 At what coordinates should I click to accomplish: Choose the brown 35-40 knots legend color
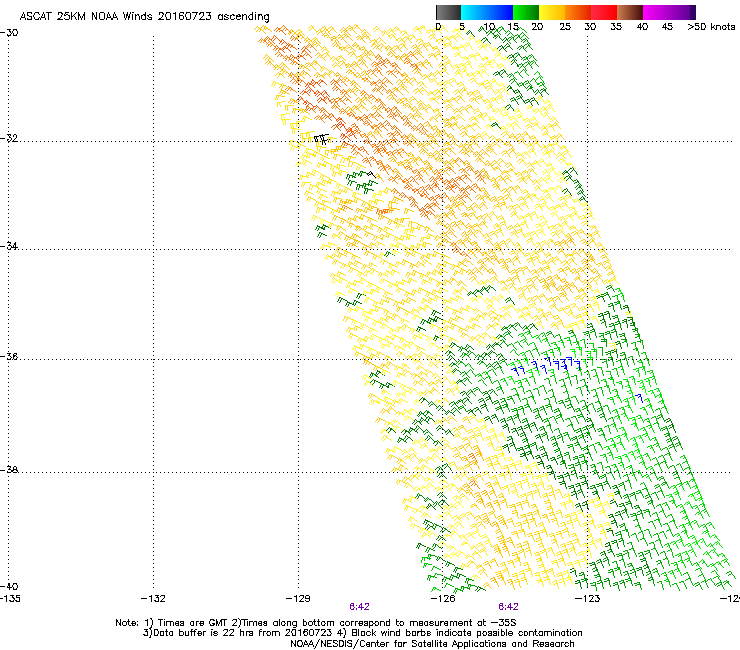click(630, 12)
